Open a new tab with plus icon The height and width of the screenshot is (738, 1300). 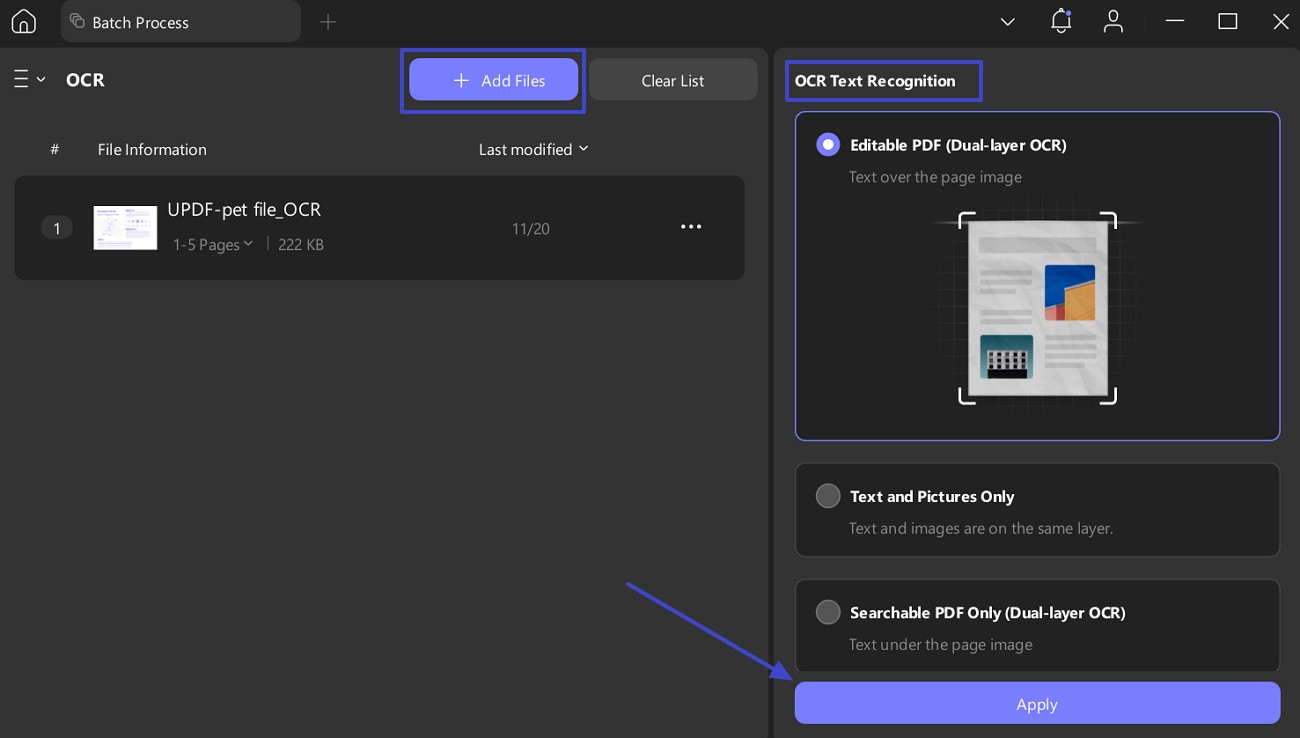328,21
